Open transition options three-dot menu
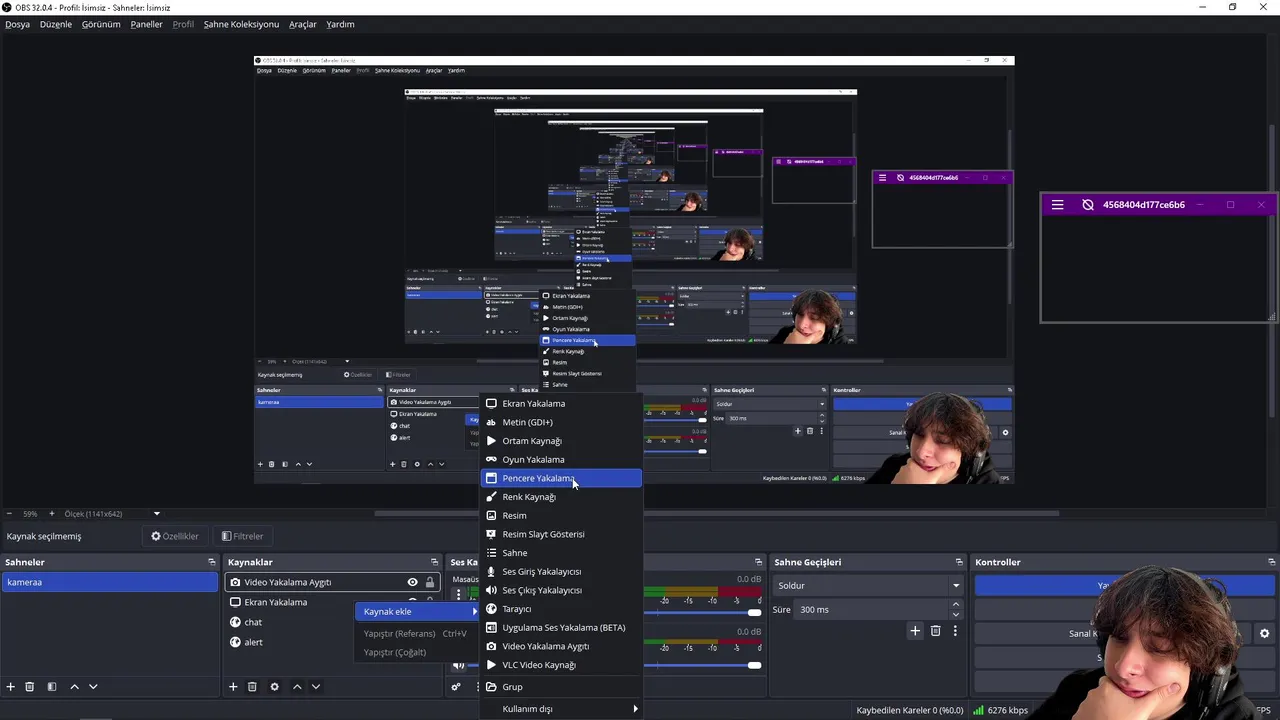The height and width of the screenshot is (720, 1280). pyautogui.click(x=955, y=631)
